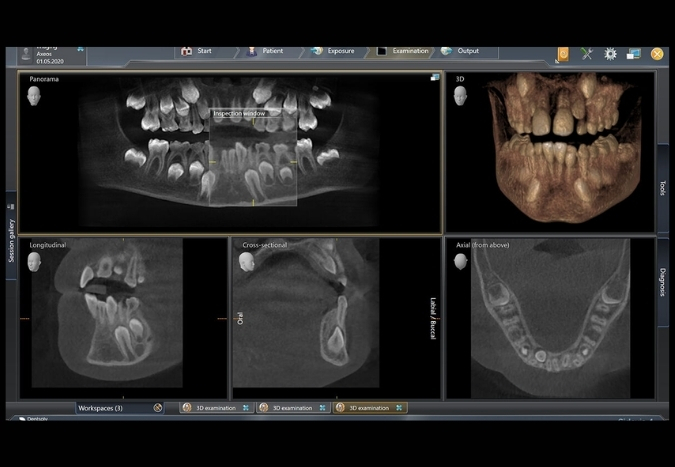The image size is (675, 467).
Task: Expand the Diagnosis side panel
Action: [x=663, y=283]
